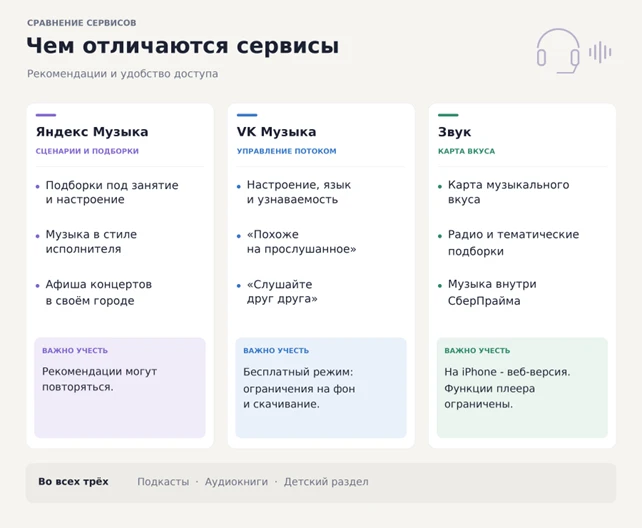This screenshot has width=642, height=528.
Task: Click the 'VK Музыка' card title
Action: tap(276, 132)
